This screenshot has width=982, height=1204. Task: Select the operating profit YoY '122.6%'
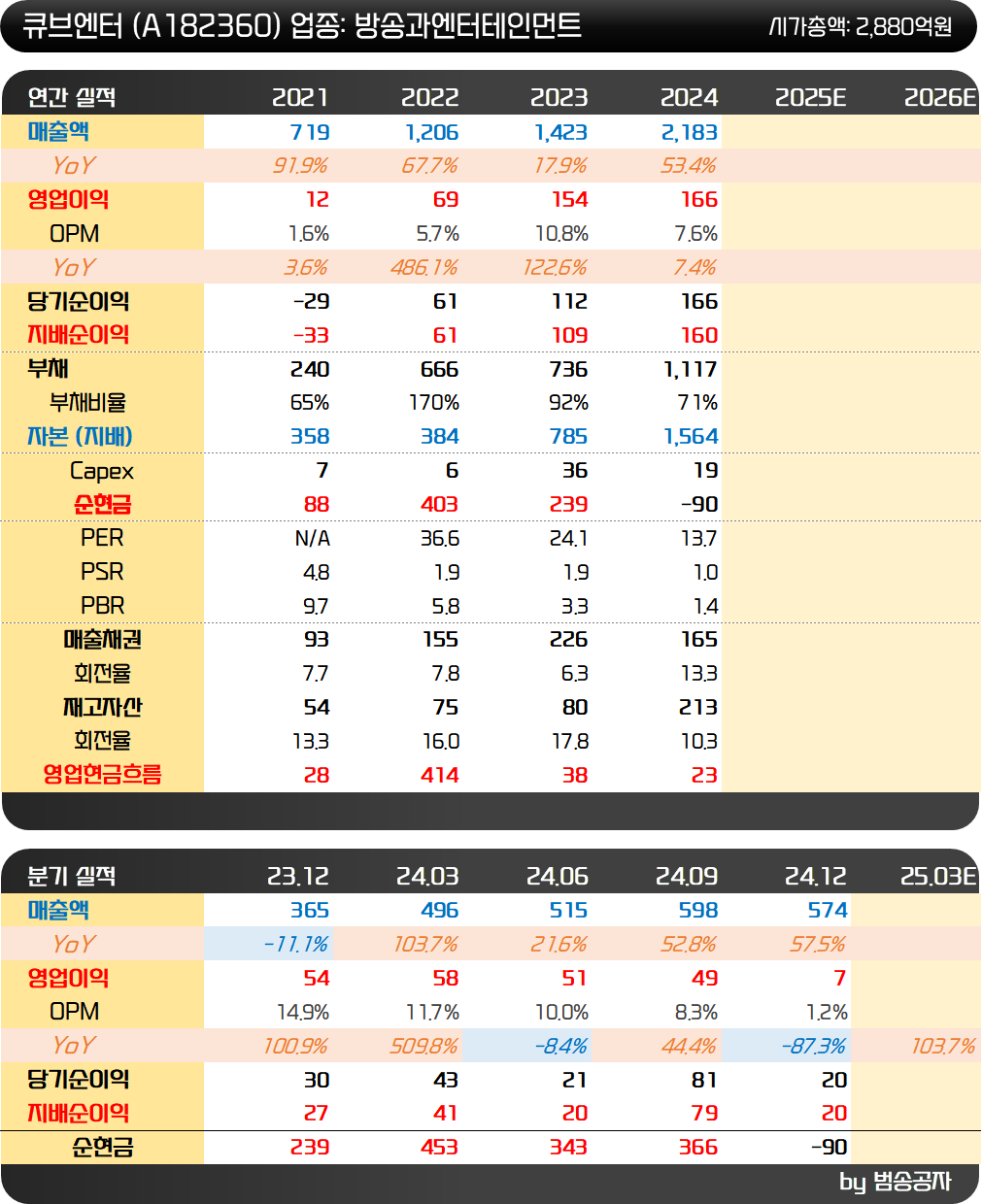(555, 267)
